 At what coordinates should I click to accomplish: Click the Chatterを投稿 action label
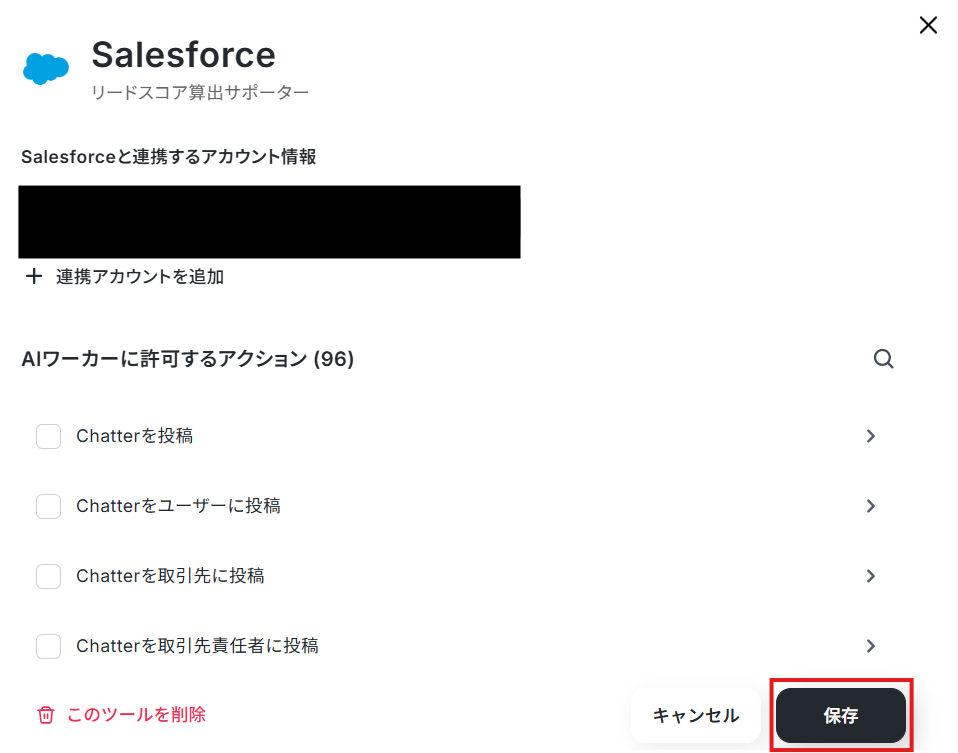click(x=134, y=436)
